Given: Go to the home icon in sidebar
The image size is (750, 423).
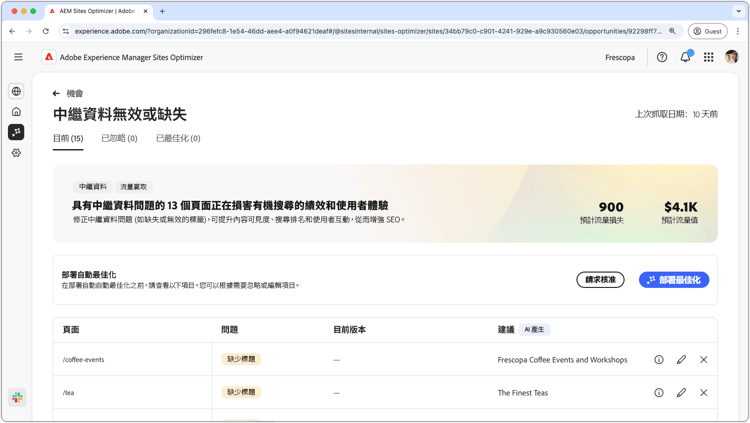Looking at the screenshot, I should click(16, 111).
